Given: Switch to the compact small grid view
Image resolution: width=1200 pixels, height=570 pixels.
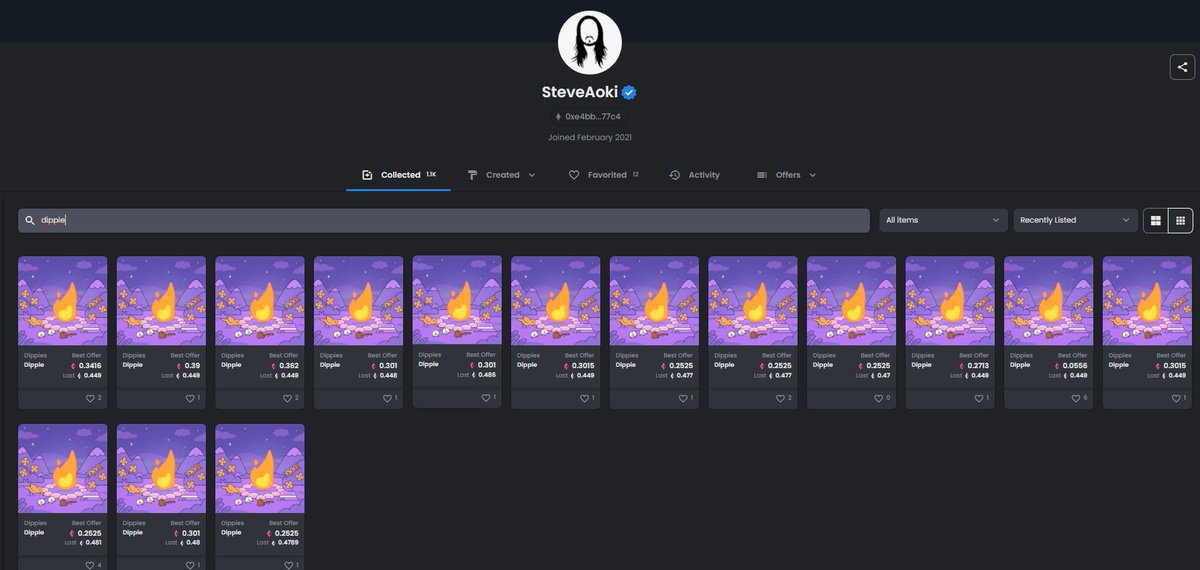Looking at the screenshot, I should pyautogui.click(x=1180, y=220).
